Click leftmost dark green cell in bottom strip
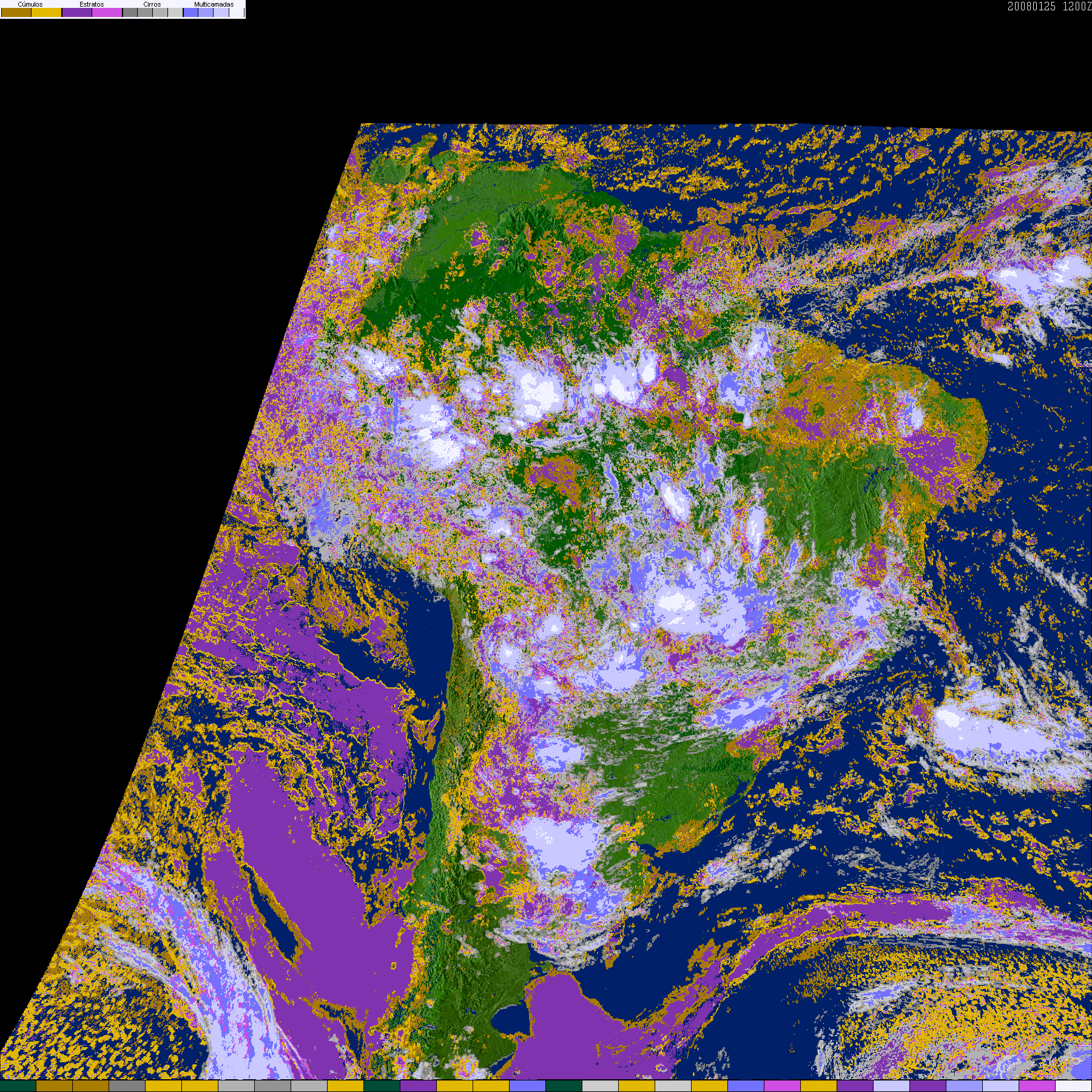1092x1092 pixels. click(x=18, y=1086)
